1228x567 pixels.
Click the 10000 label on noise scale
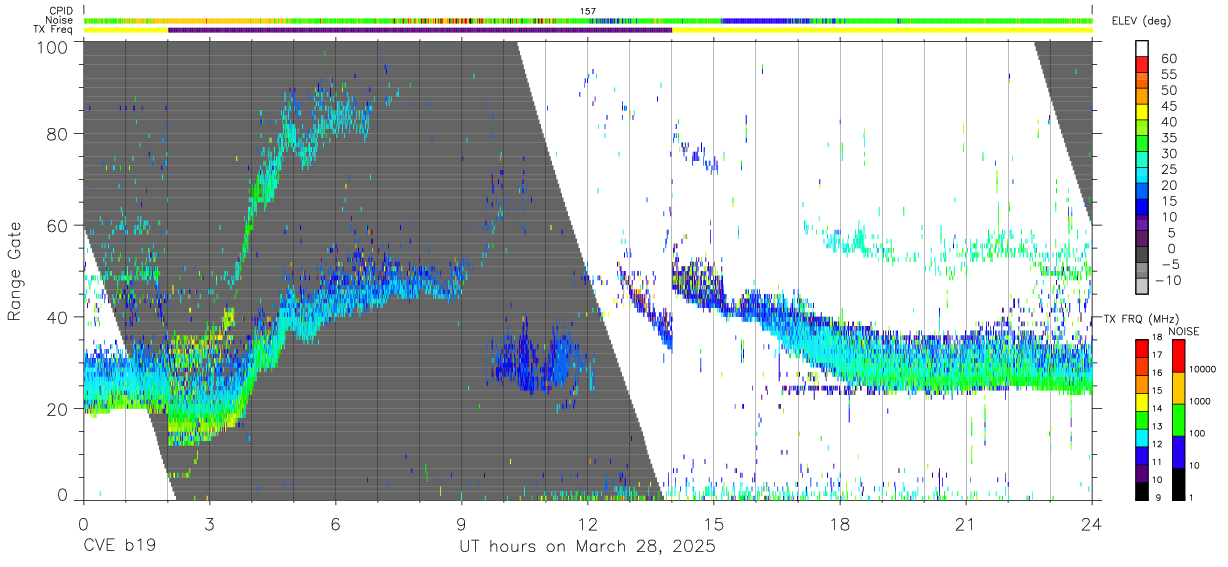(1202, 369)
